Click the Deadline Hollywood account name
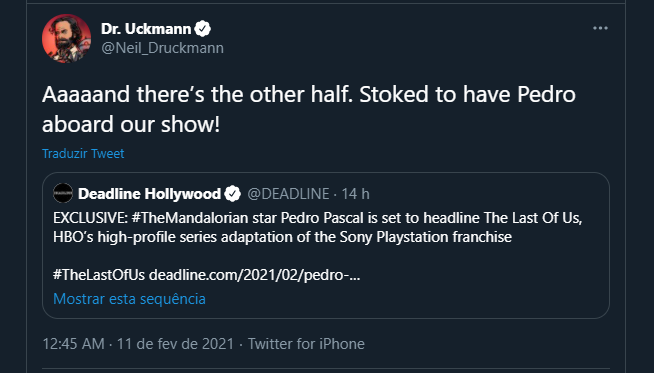 149,194
